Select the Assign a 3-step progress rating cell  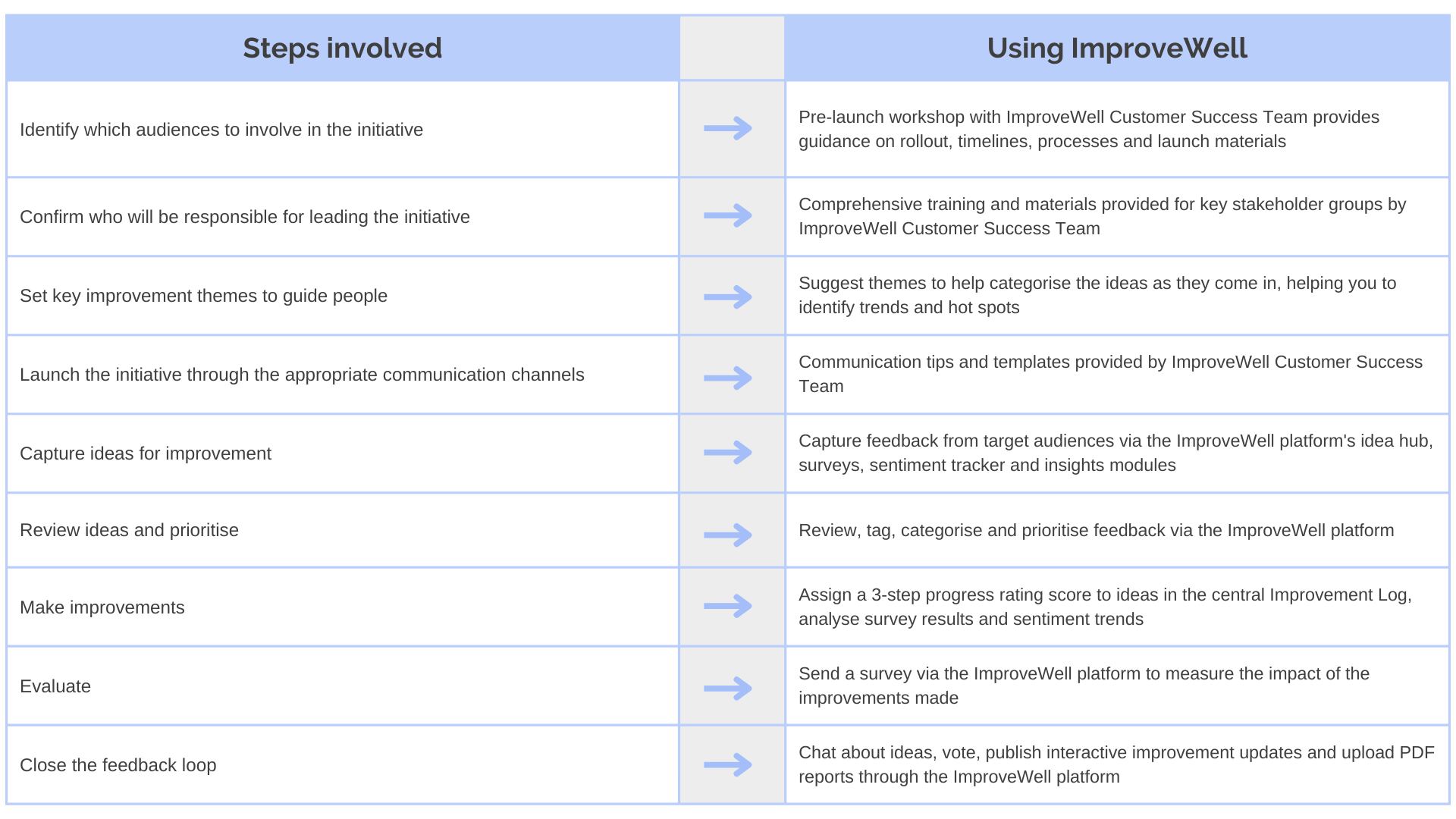[x=1117, y=607]
